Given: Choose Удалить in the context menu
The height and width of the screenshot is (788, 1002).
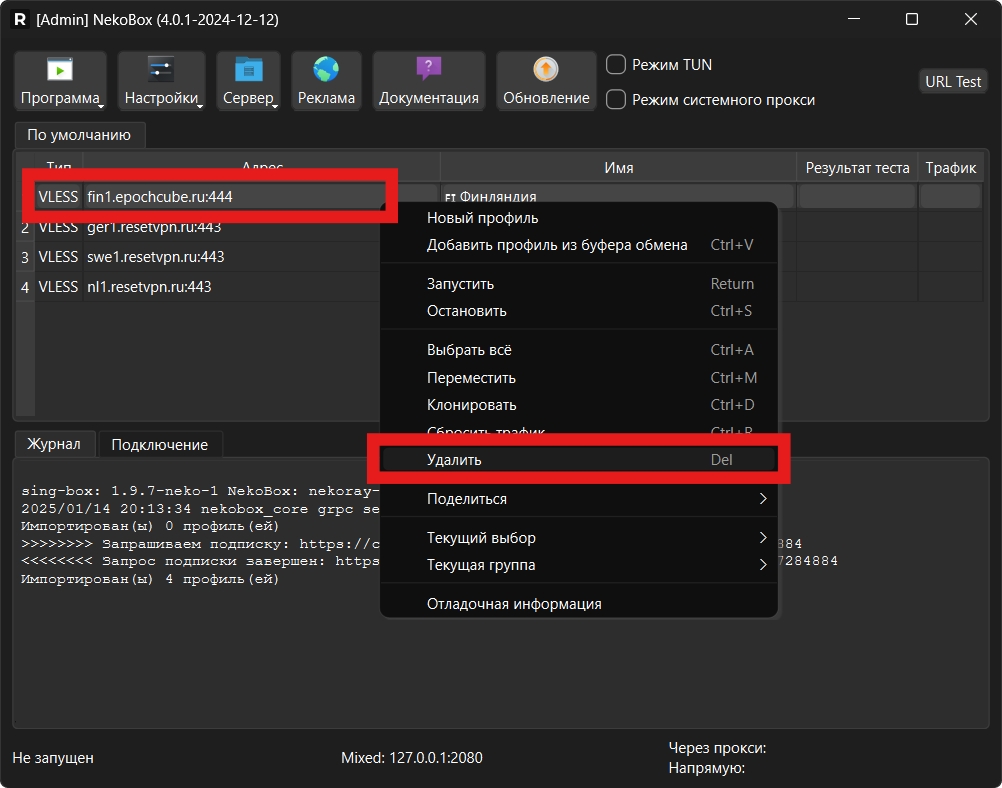Looking at the screenshot, I should tap(578, 460).
